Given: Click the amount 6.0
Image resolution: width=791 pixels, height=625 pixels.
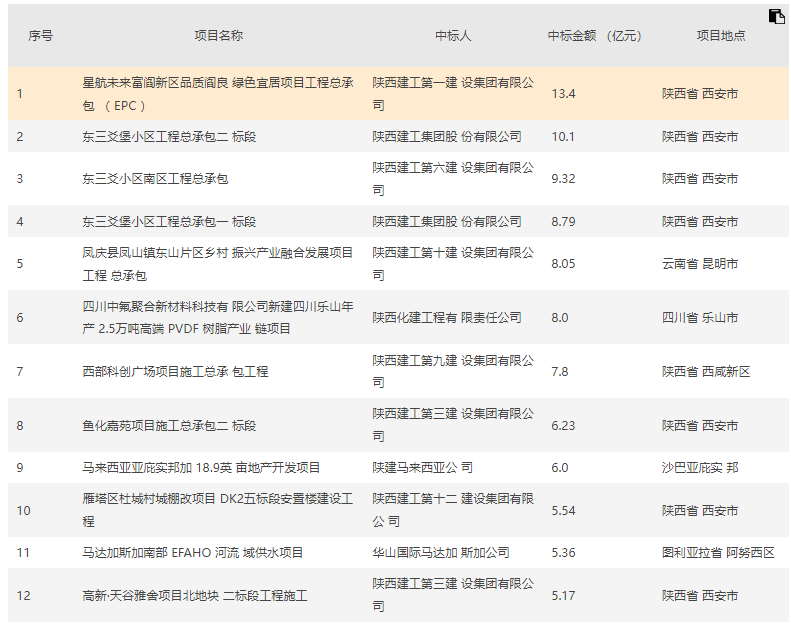Looking at the screenshot, I should [x=560, y=468].
